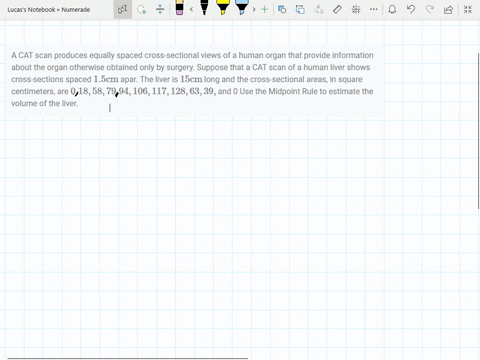This screenshot has height=360, width=480.
Task: Open notifications bell
Action: coord(392,9)
